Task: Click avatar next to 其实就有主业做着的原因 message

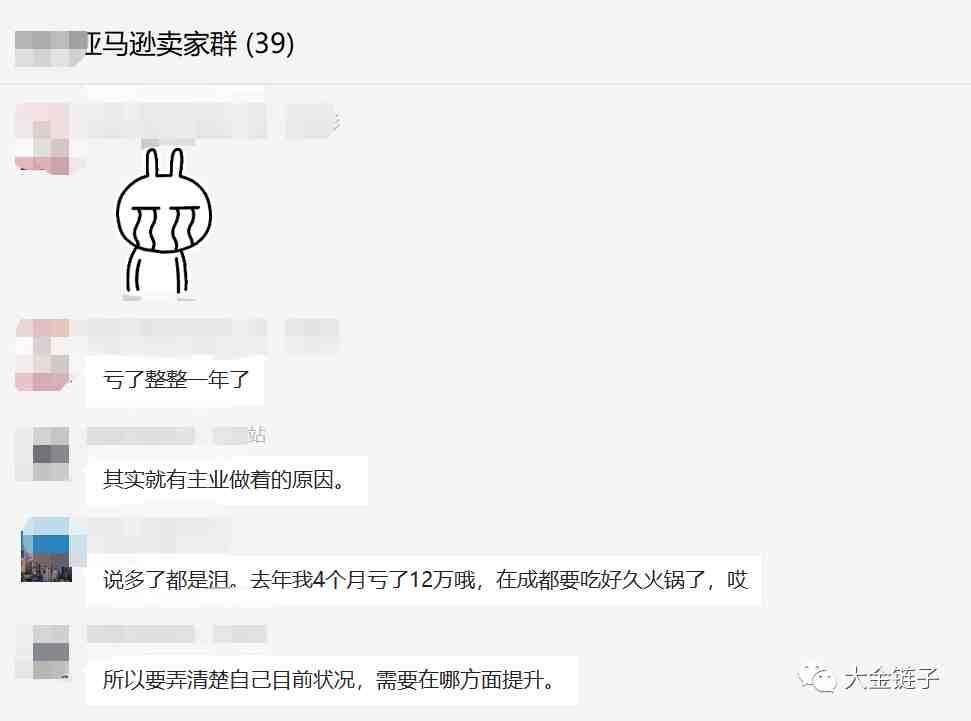Action: click(x=43, y=454)
